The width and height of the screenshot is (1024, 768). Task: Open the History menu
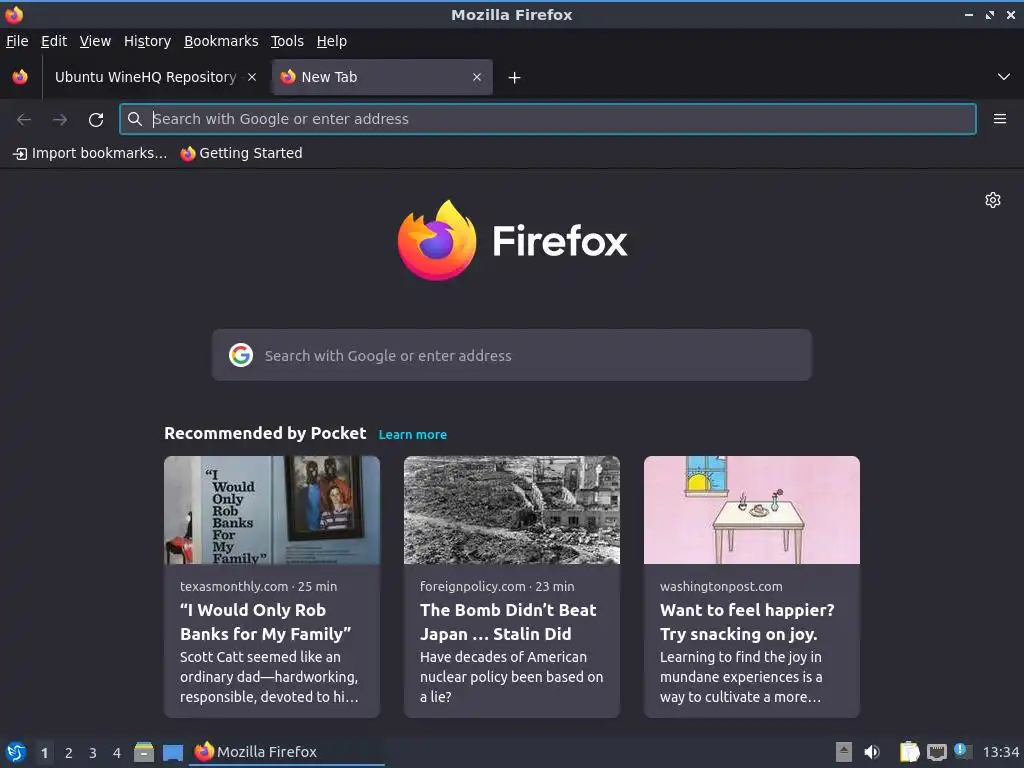(x=147, y=41)
